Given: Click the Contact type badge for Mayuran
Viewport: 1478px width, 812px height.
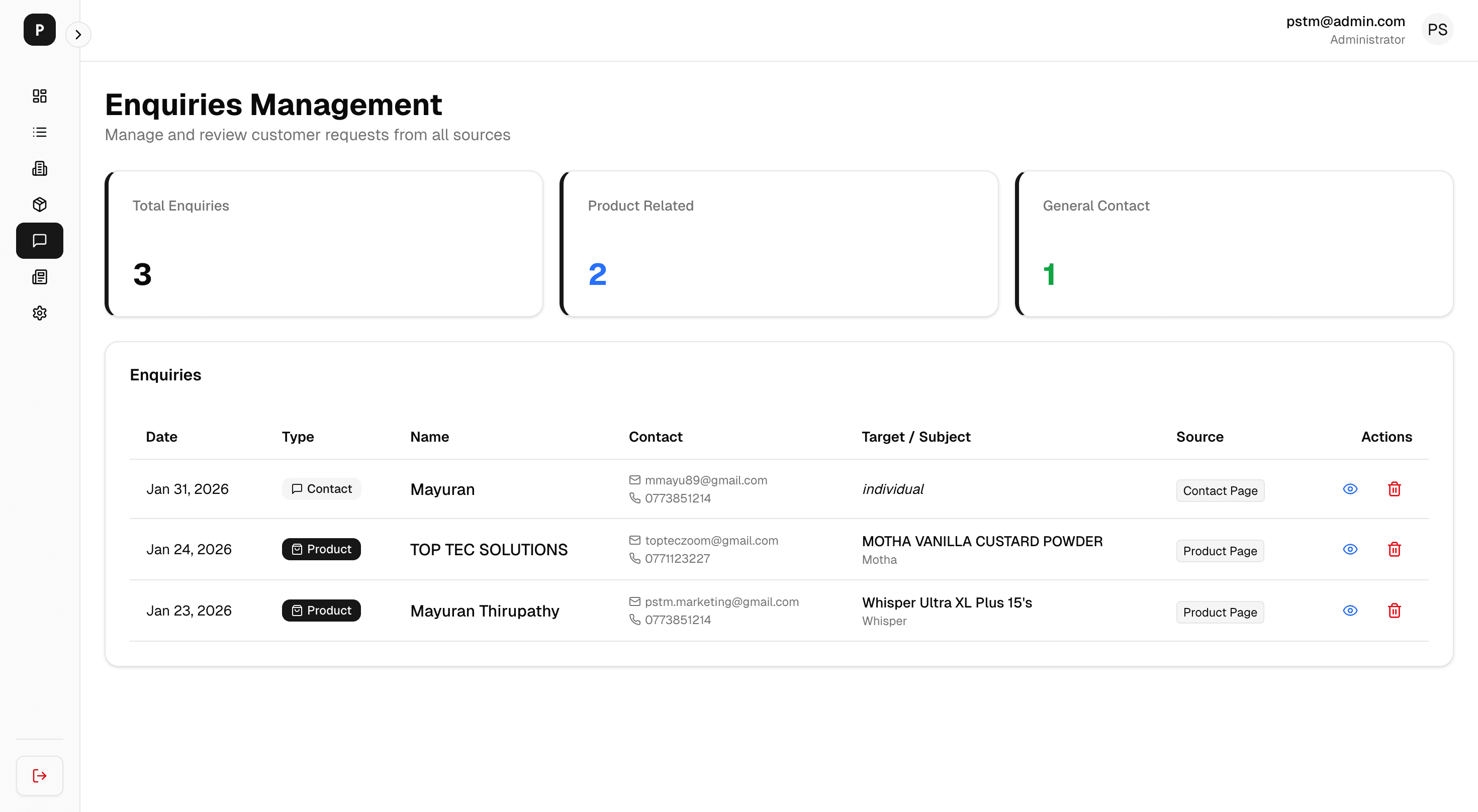Looking at the screenshot, I should (321, 489).
